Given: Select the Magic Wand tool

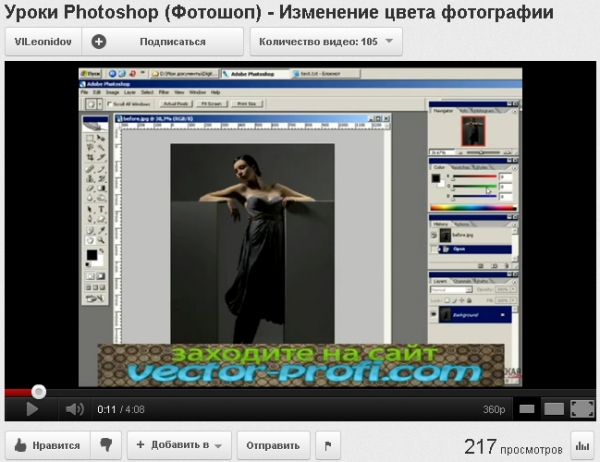Looking at the screenshot, I should 101,148.
